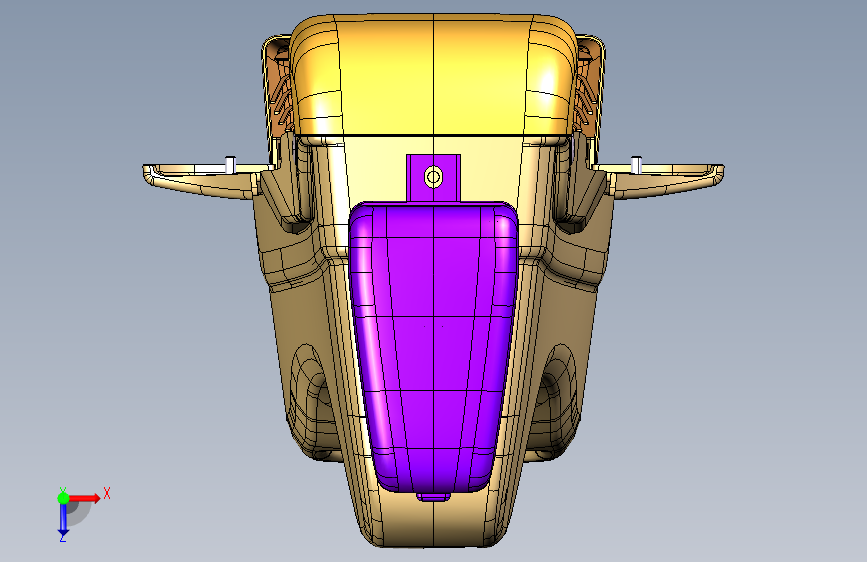The width and height of the screenshot is (867, 562).
Task: Select the purple panel part of the model
Action: coord(434,348)
